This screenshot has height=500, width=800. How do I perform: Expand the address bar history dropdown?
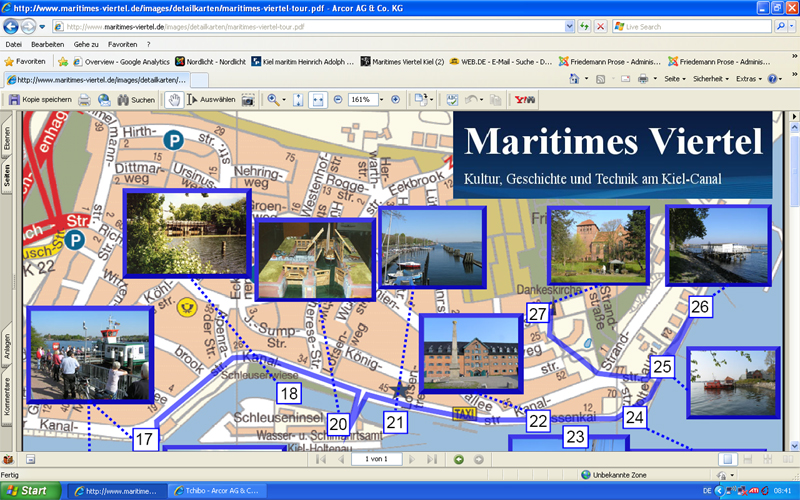click(x=569, y=27)
